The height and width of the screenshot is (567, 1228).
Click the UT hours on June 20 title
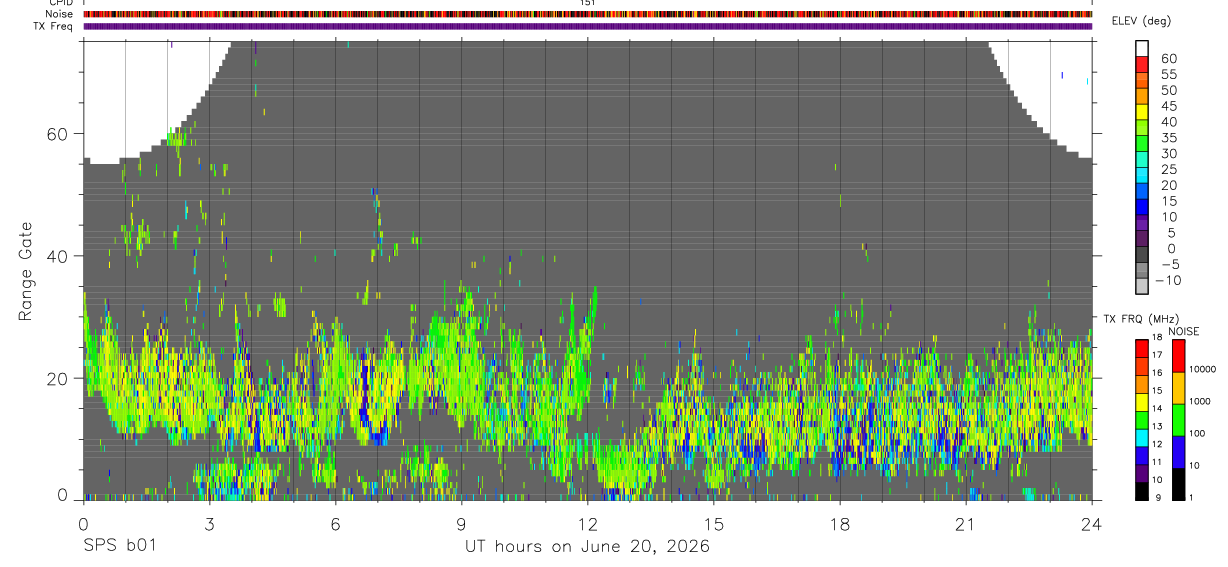[x=587, y=546]
